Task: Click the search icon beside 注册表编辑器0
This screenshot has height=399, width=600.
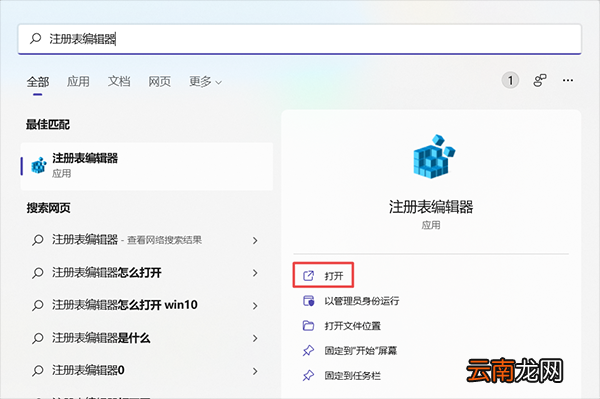Action: tap(38, 371)
